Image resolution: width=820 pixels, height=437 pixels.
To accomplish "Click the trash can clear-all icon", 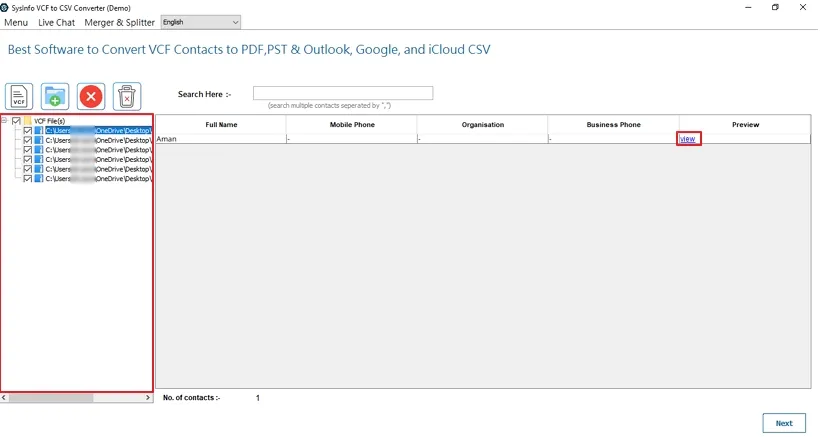I will click(x=127, y=96).
